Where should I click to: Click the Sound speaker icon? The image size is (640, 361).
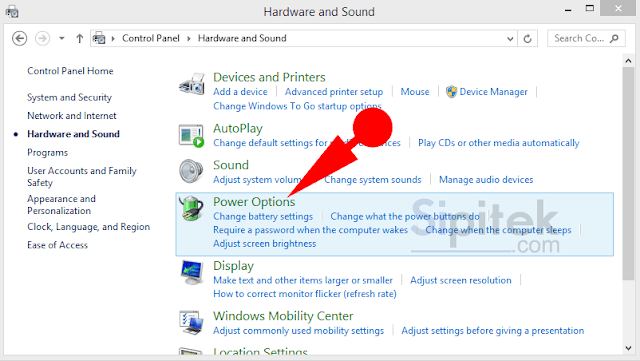(x=191, y=171)
